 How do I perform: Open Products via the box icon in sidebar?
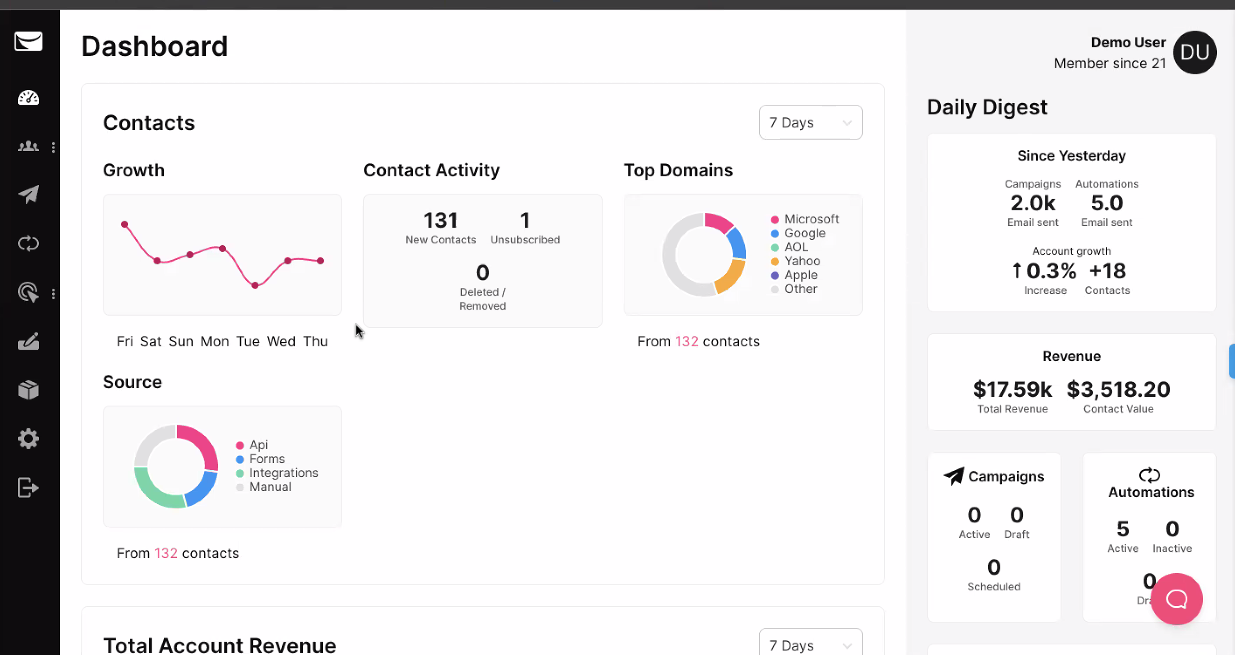pos(28,390)
